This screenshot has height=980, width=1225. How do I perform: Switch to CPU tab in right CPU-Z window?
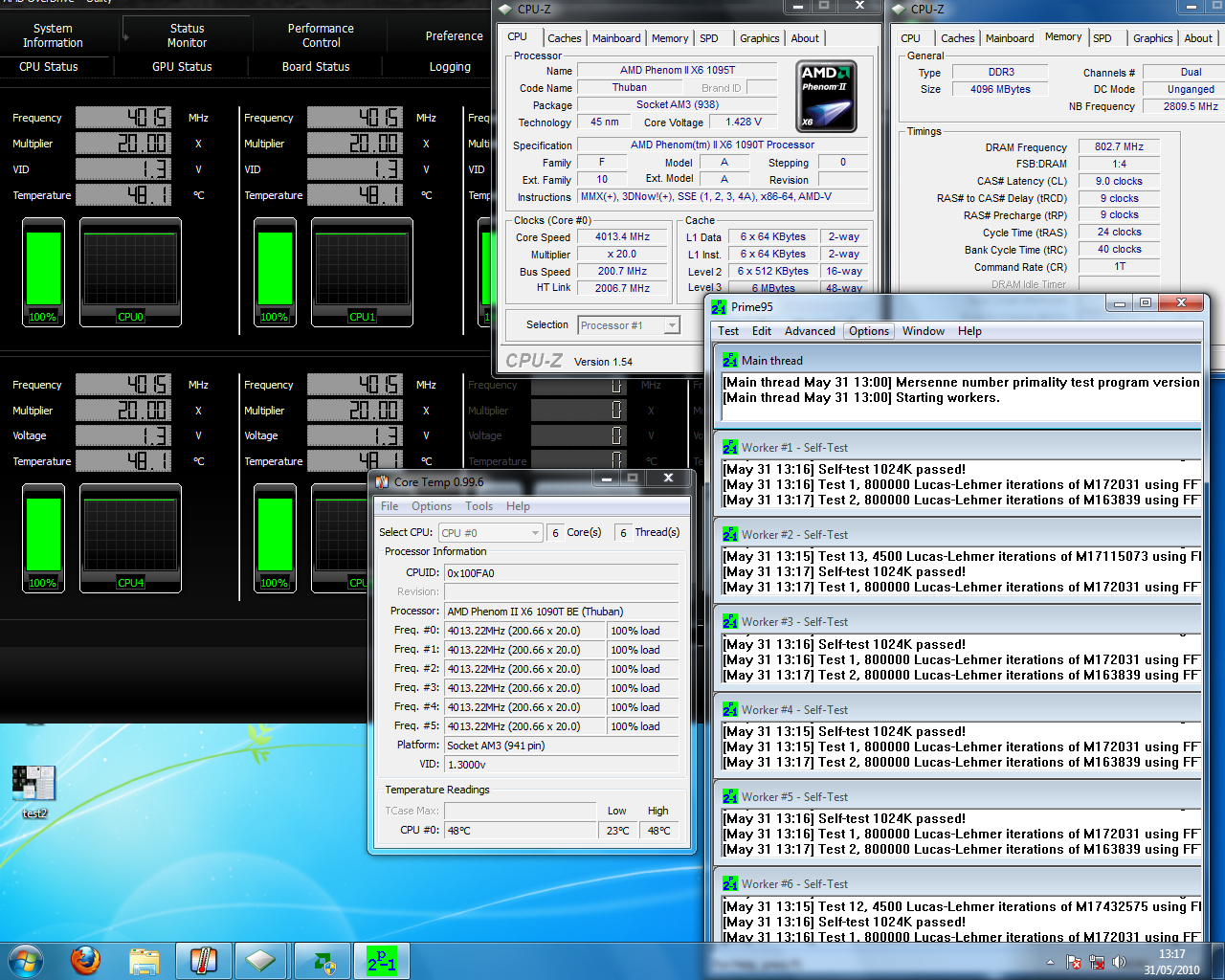point(911,38)
